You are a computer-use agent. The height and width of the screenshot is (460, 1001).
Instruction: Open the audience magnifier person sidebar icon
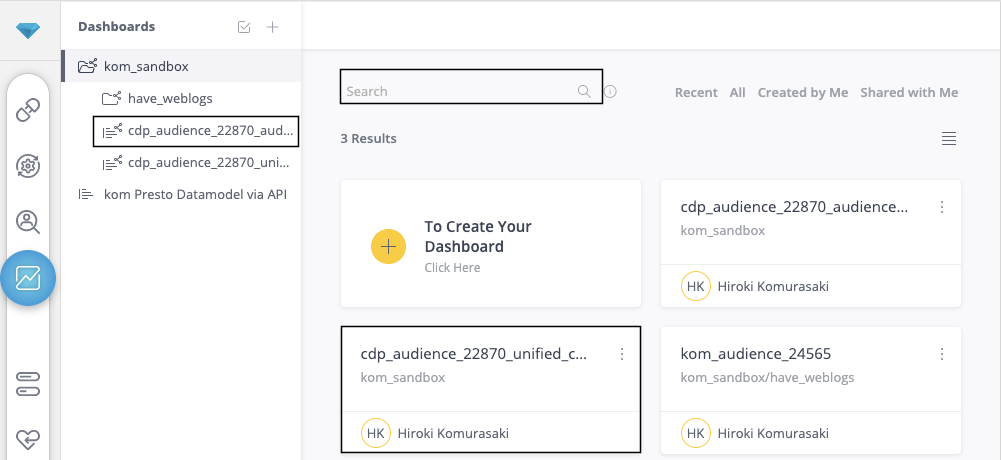(x=28, y=222)
